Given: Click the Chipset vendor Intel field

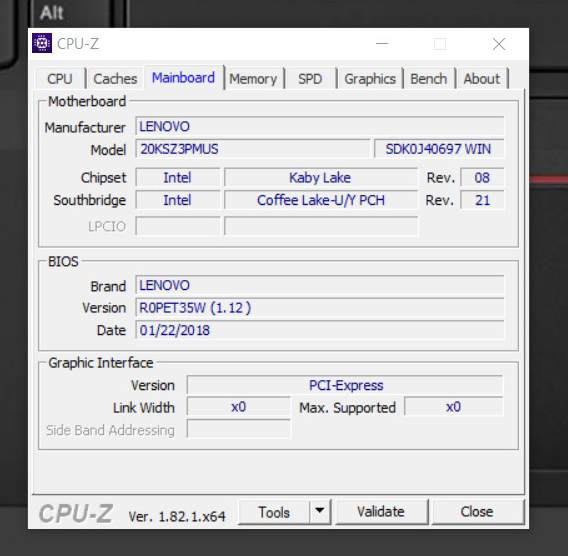Looking at the screenshot, I should pyautogui.click(x=178, y=177).
